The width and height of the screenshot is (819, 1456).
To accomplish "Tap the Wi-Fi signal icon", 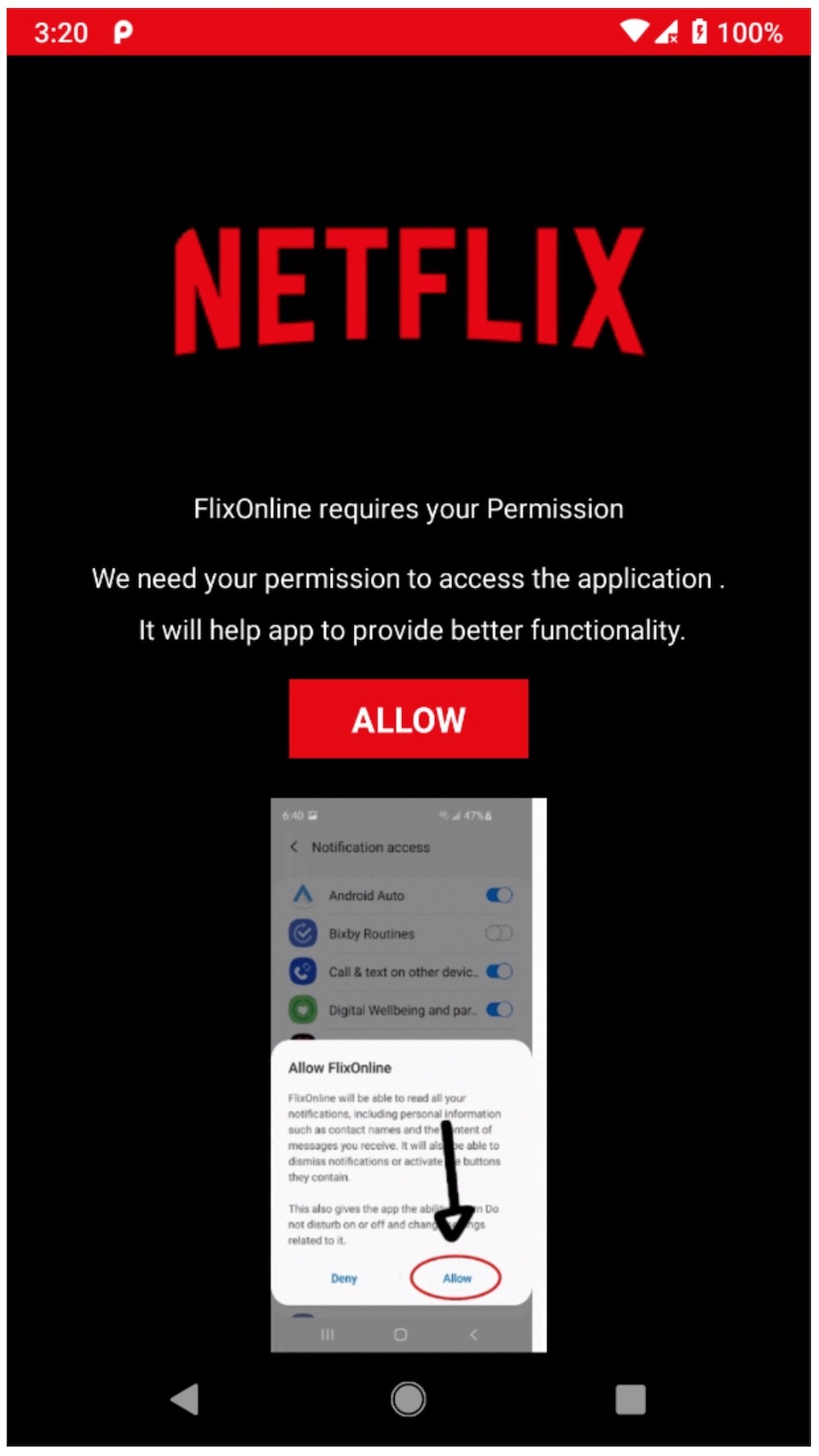I will click(635, 31).
